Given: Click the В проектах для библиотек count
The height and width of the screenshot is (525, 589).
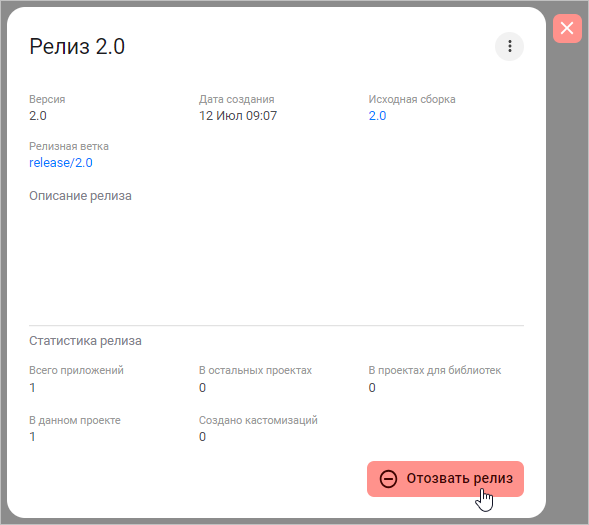Looking at the screenshot, I should click(x=372, y=388).
